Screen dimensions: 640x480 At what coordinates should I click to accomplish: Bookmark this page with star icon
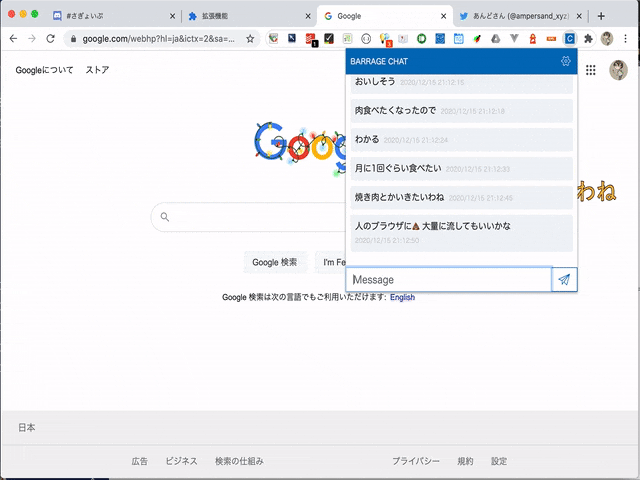(250, 39)
